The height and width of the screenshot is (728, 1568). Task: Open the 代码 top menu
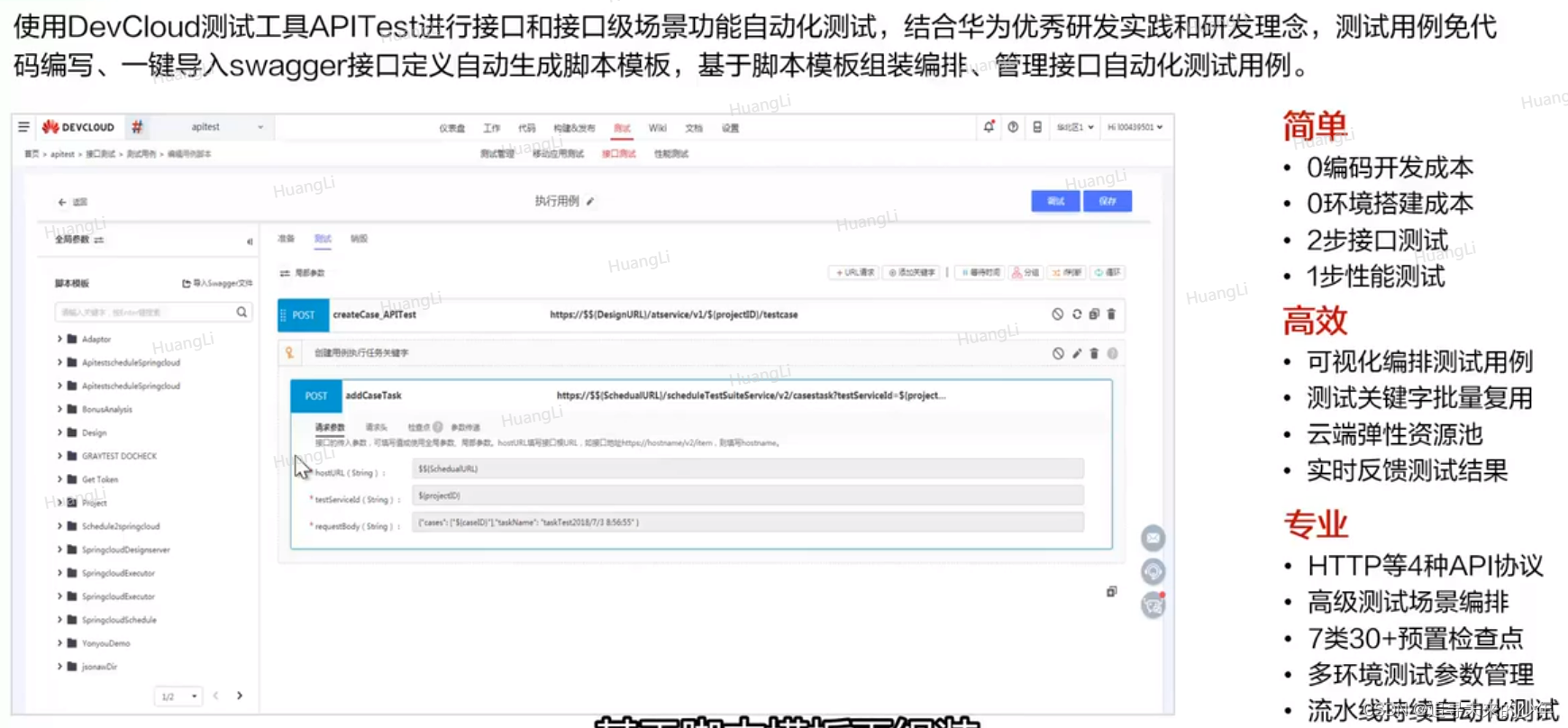click(527, 128)
